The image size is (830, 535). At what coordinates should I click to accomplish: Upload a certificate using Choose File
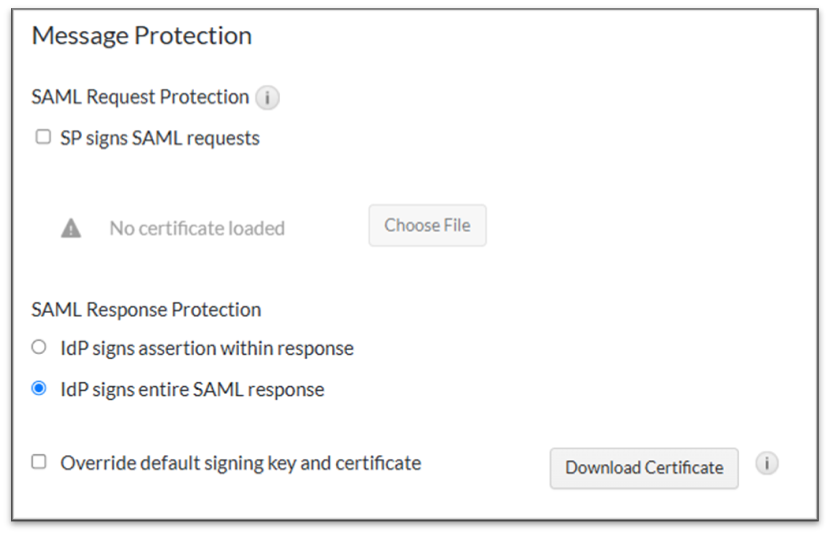427,226
